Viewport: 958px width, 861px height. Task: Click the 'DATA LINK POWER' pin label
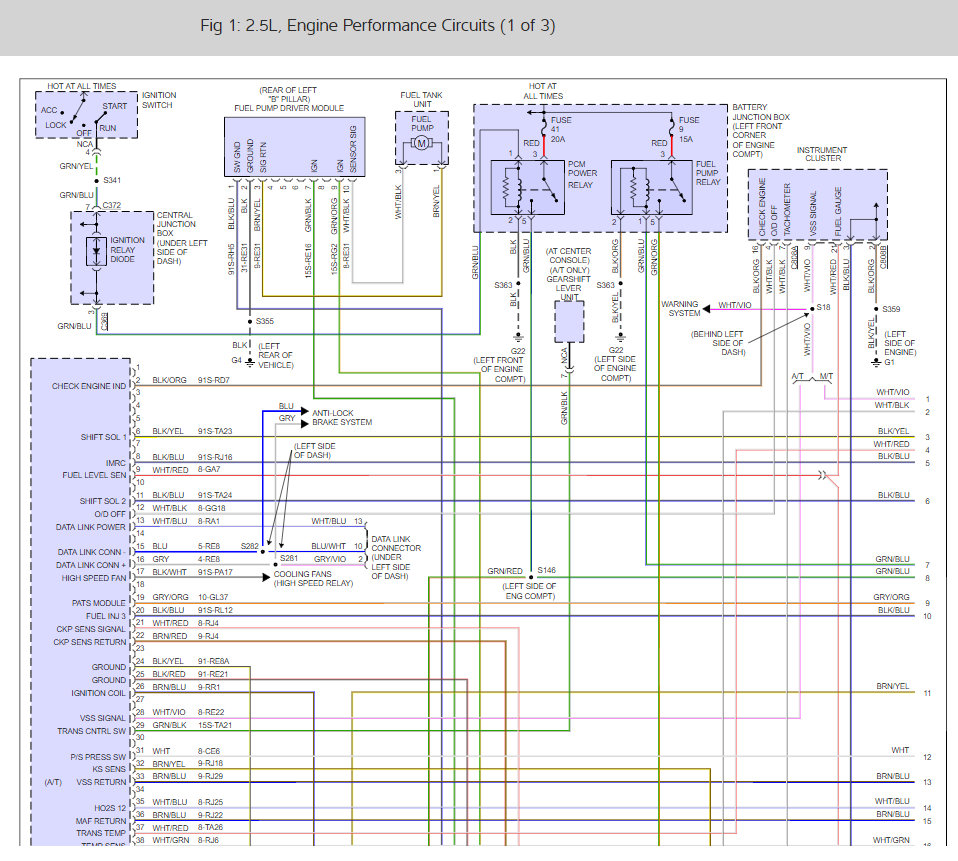tap(90, 527)
